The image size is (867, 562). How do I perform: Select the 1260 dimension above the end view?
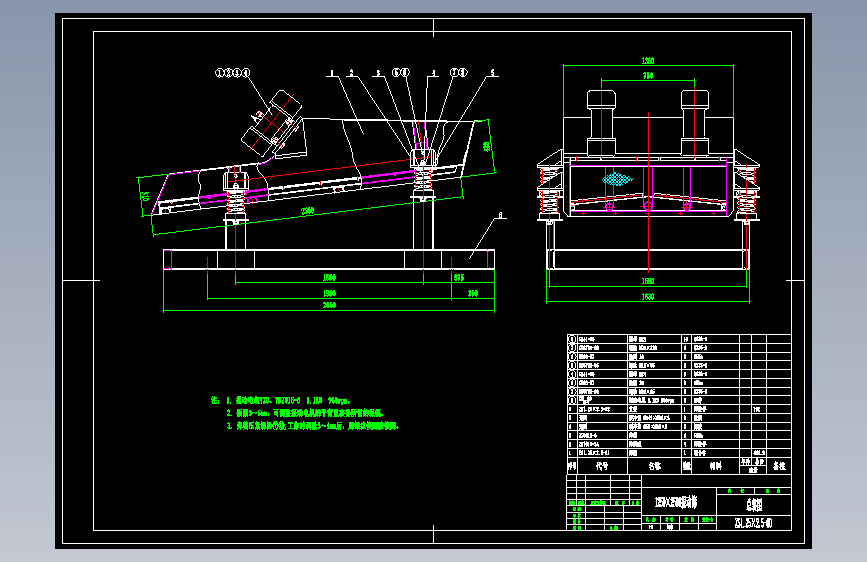click(648, 60)
